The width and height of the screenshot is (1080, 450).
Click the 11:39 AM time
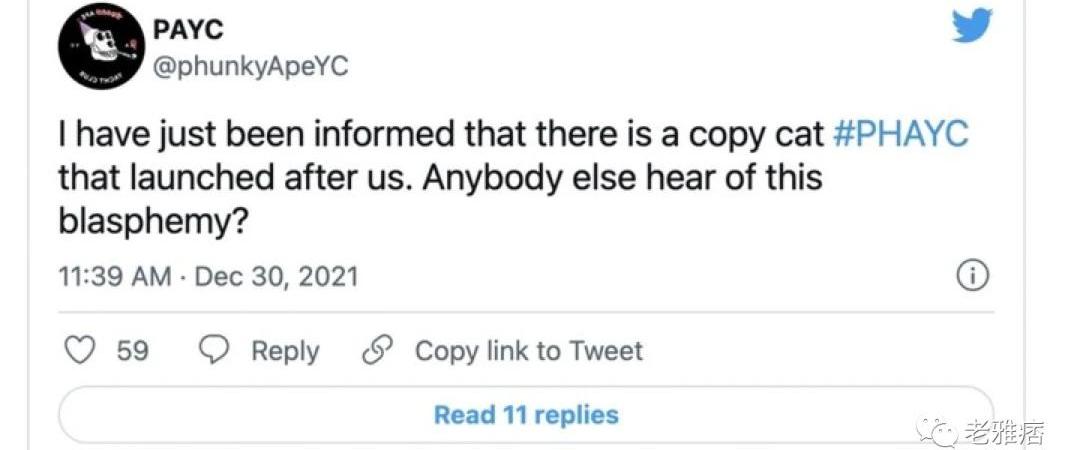pos(114,275)
